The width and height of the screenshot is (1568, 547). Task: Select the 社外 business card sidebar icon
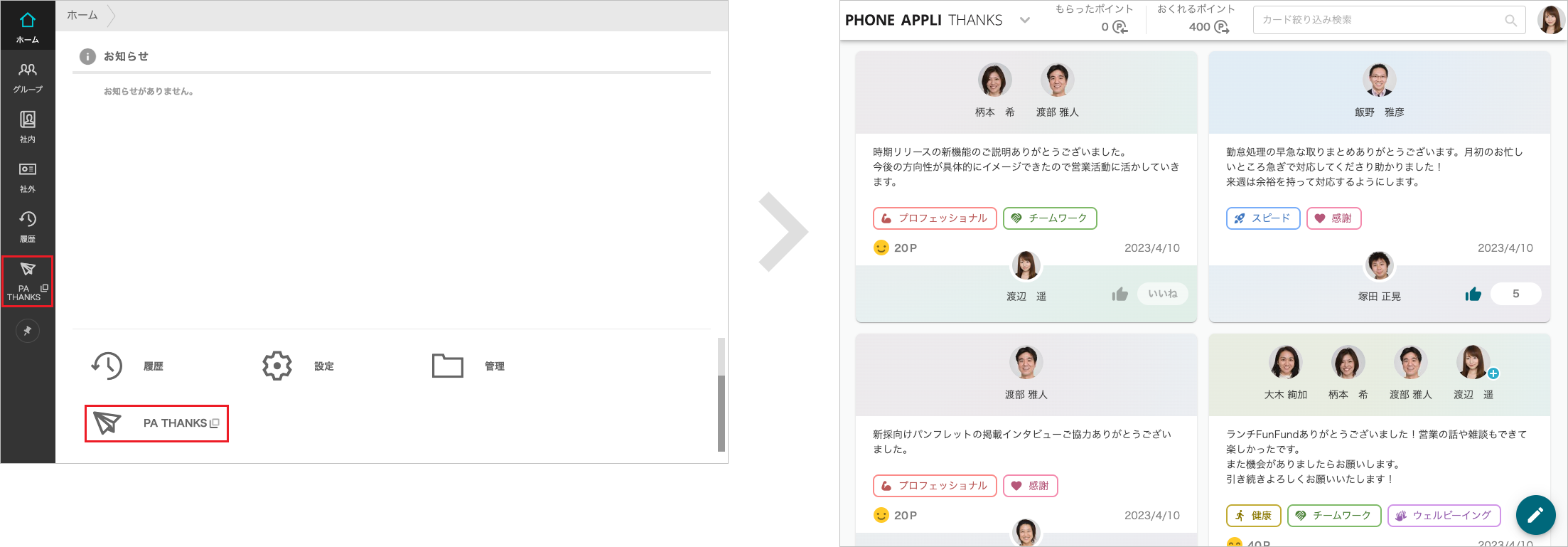click(x=28, y=176)
